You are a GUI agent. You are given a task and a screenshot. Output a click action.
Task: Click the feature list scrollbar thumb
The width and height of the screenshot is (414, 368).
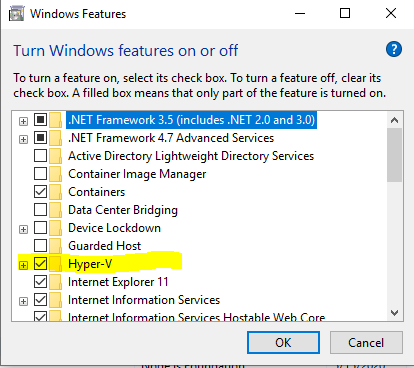394,155
